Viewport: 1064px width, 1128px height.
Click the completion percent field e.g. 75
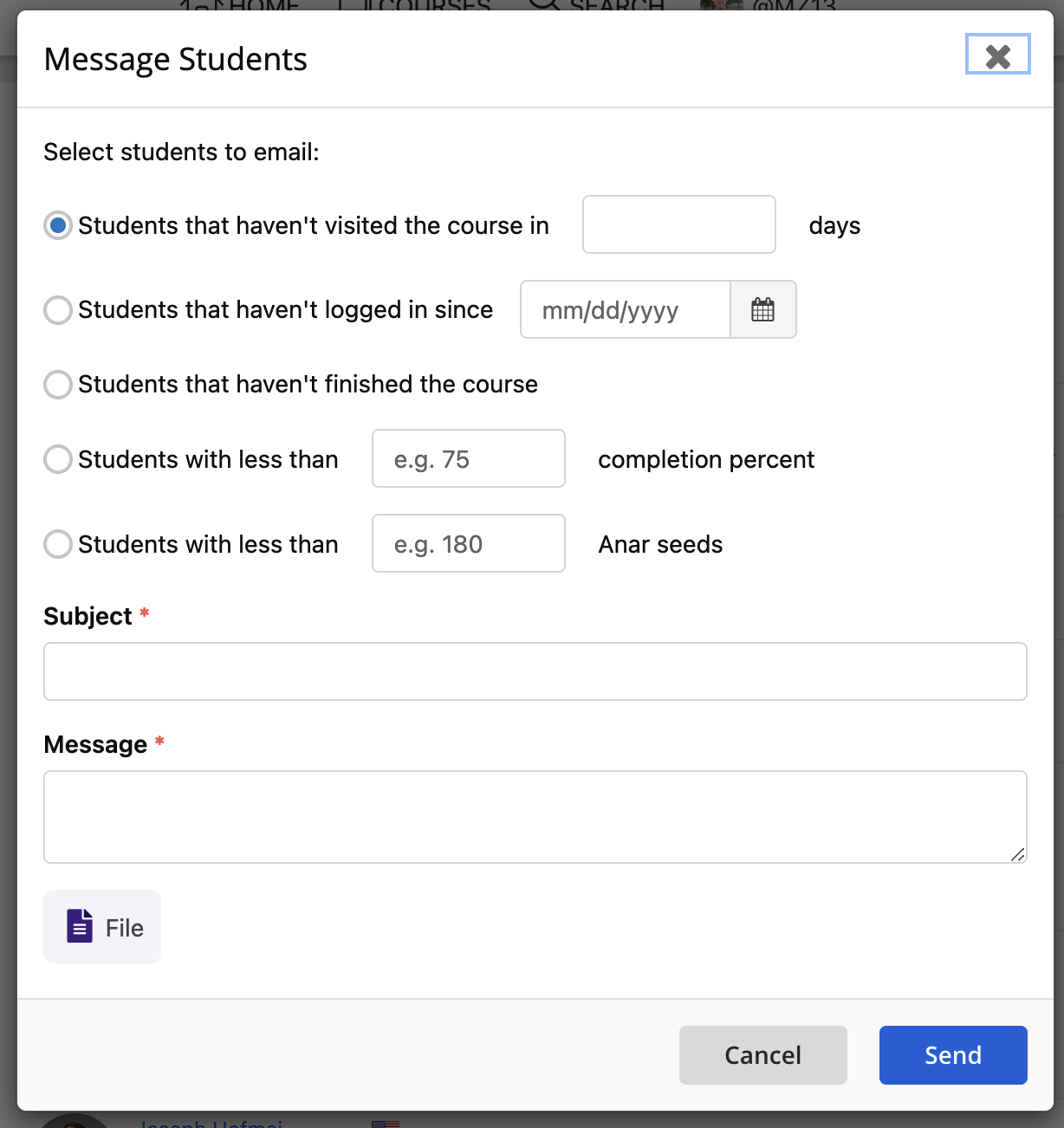click(469, 458)
